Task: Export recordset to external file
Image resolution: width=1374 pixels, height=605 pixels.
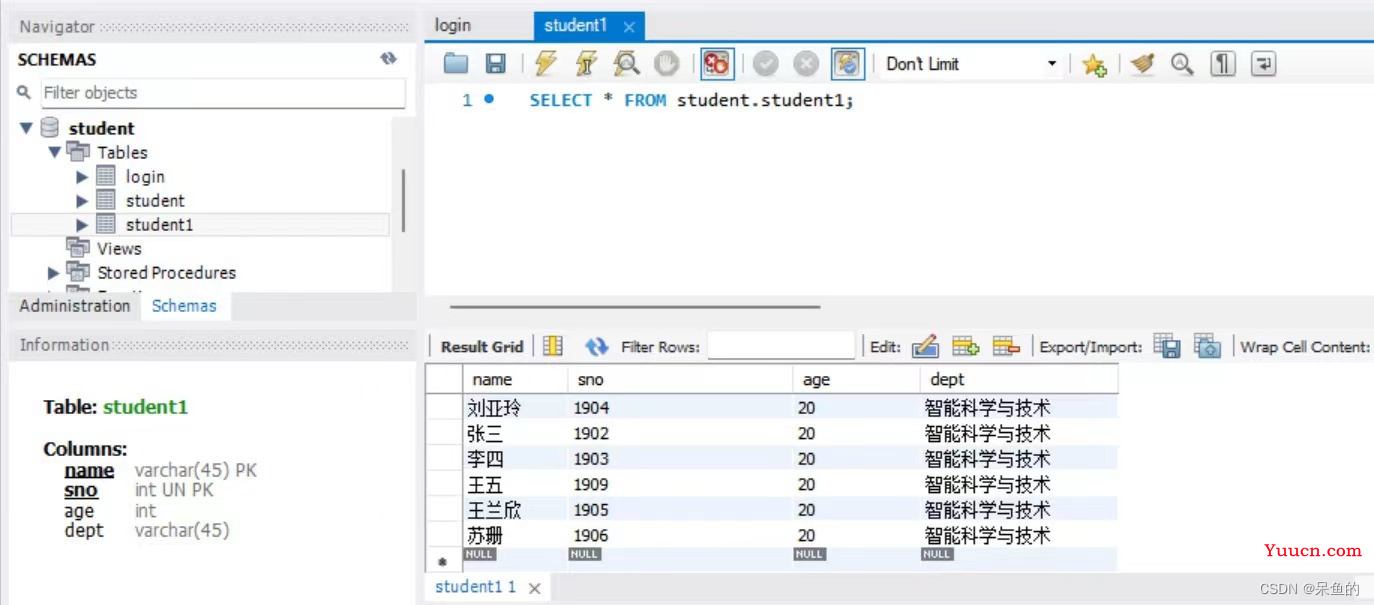Action: (1167, 346)
